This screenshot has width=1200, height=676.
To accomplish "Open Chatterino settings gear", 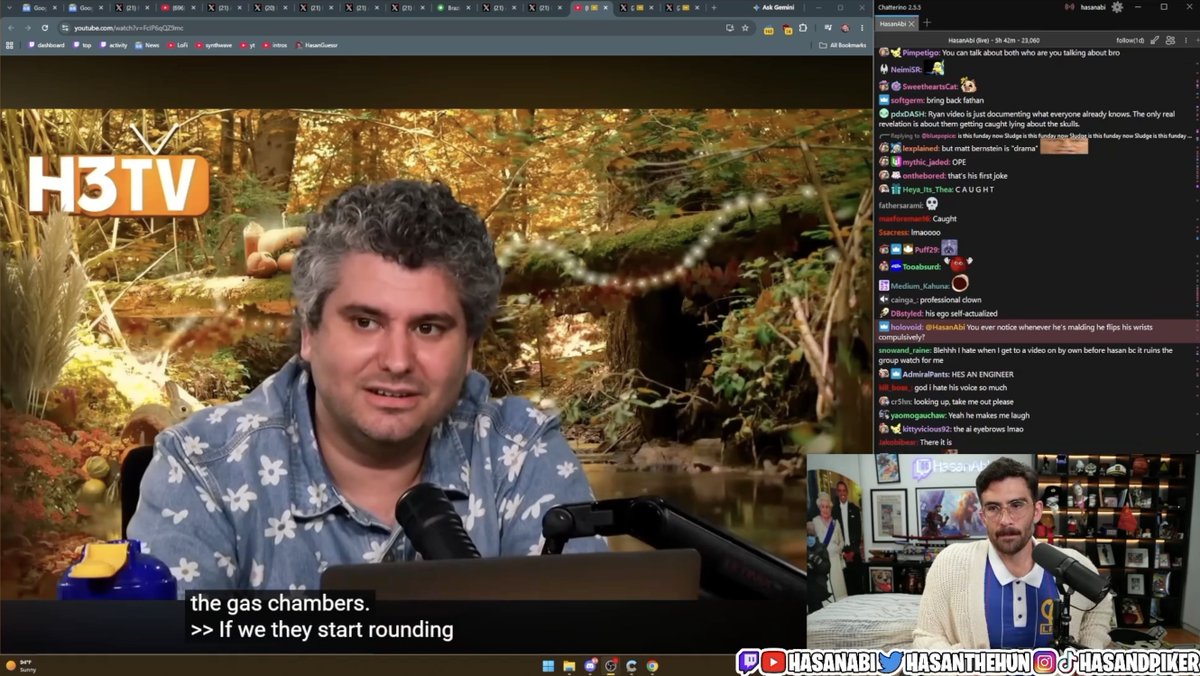I will tap(1117, 7).
